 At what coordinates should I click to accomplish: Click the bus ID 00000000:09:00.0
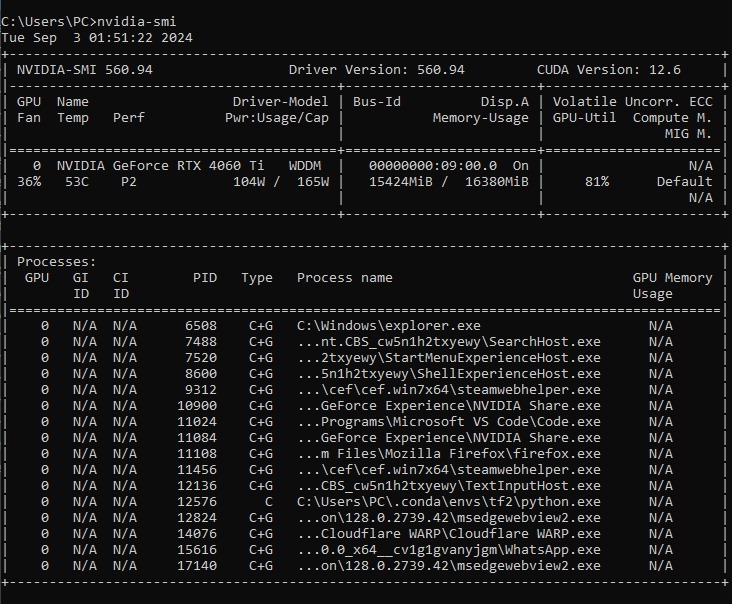tap(432, 166)
